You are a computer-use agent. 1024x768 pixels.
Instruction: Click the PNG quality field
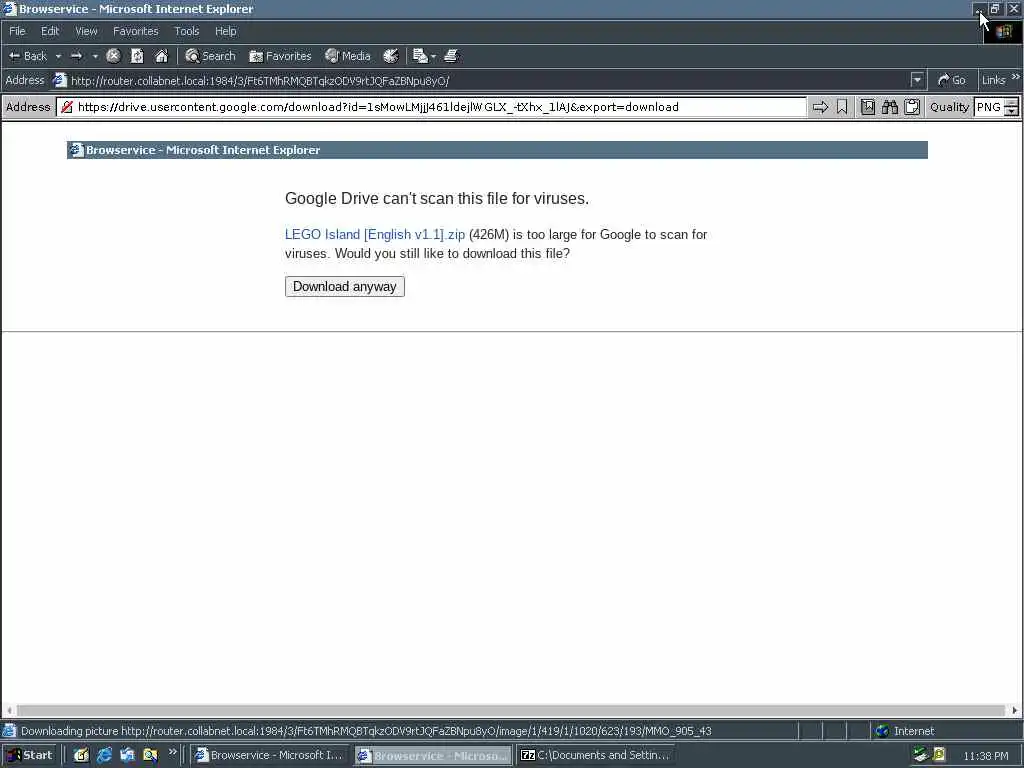[x=989, y=107]
